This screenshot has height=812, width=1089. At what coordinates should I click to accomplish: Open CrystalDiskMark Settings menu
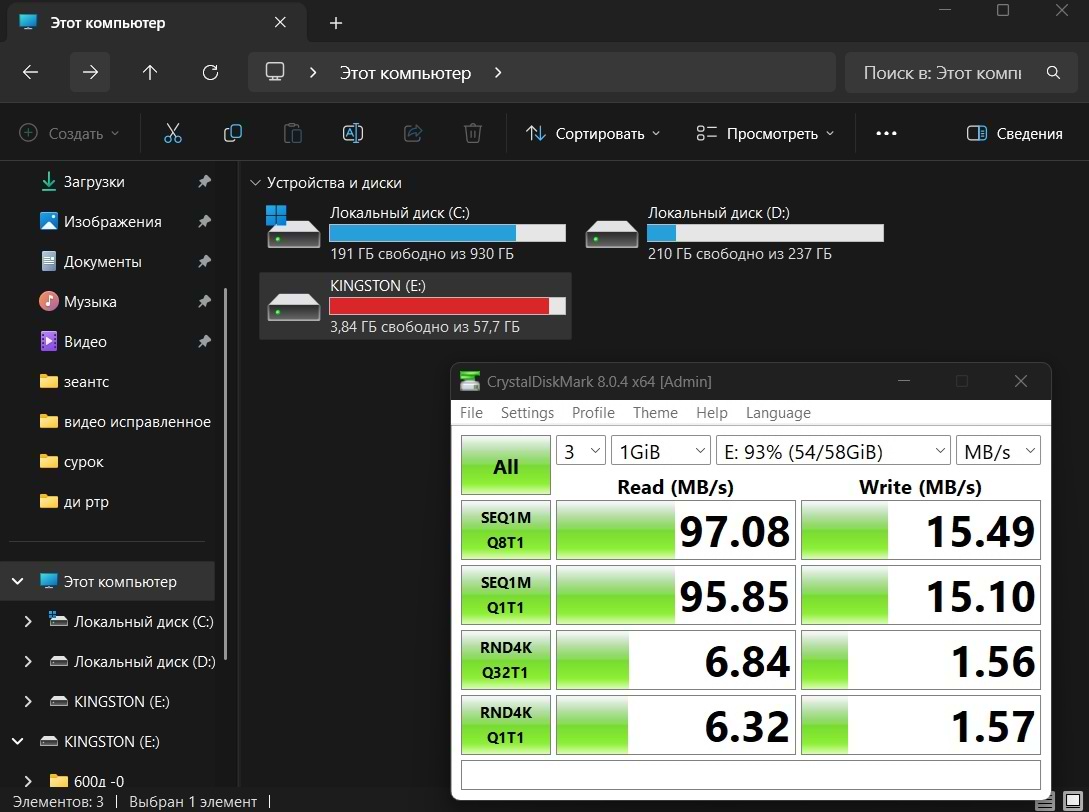point(527,413)
